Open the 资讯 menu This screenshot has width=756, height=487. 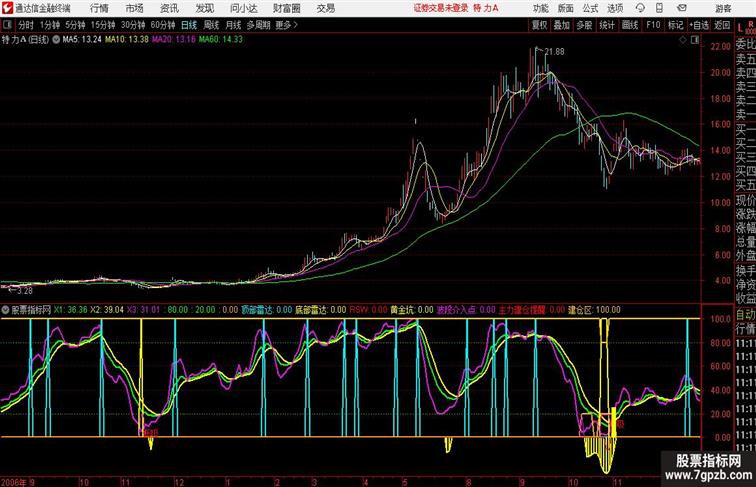pos(169,8)
